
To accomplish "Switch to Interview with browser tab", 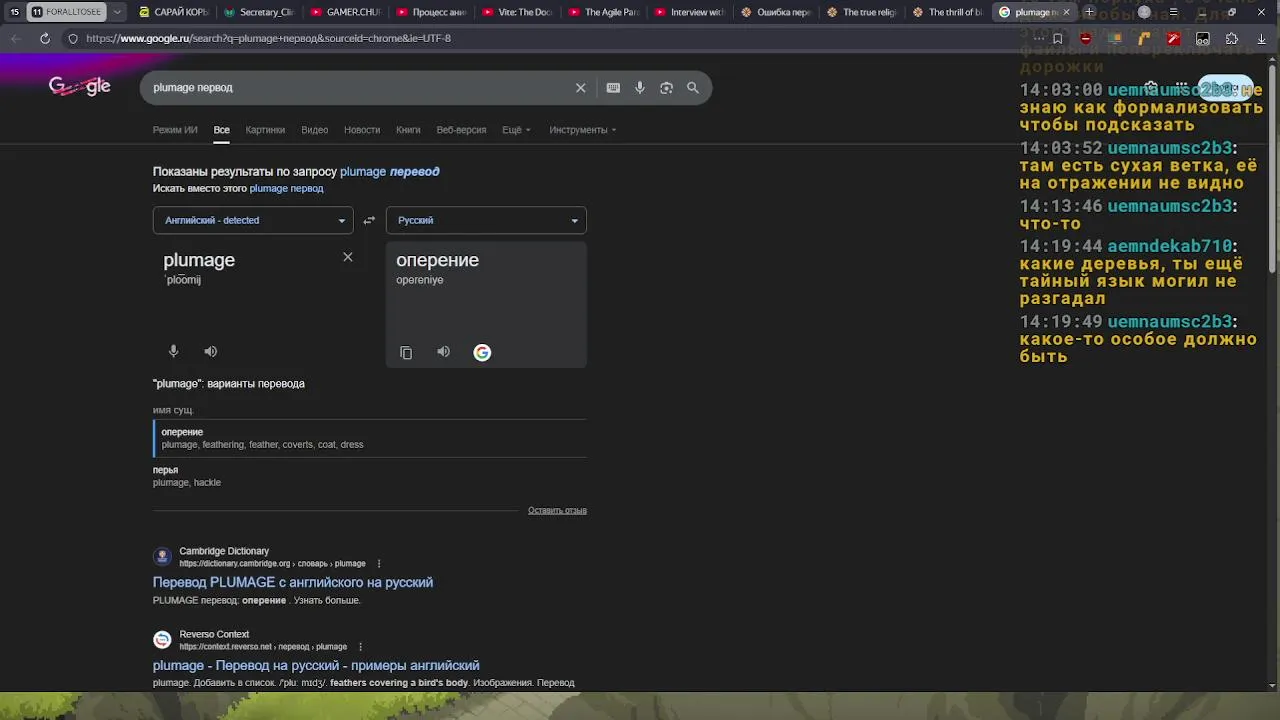I will 690,12.
